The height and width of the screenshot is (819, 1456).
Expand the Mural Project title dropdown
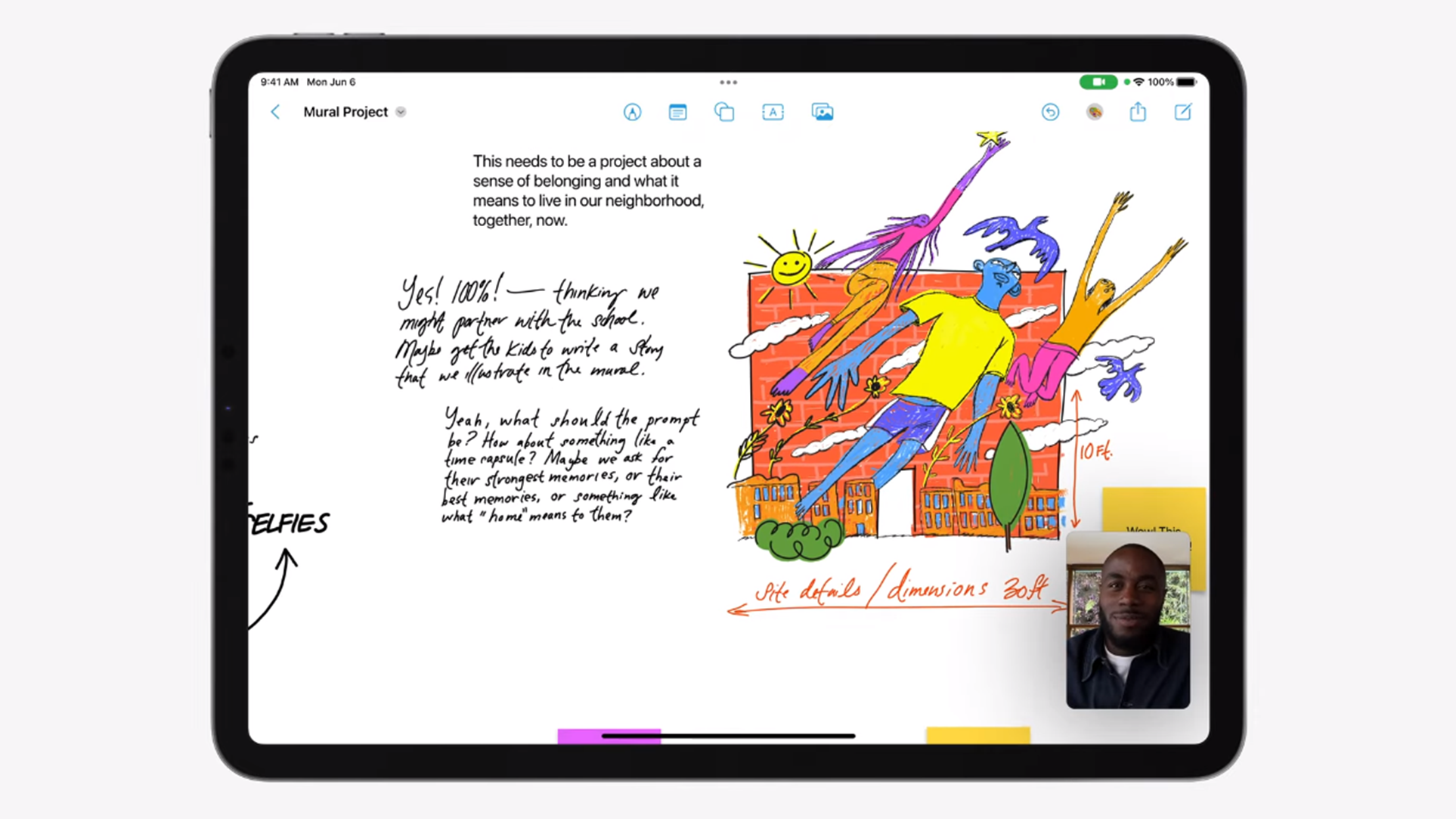click(x=401, y=112)
